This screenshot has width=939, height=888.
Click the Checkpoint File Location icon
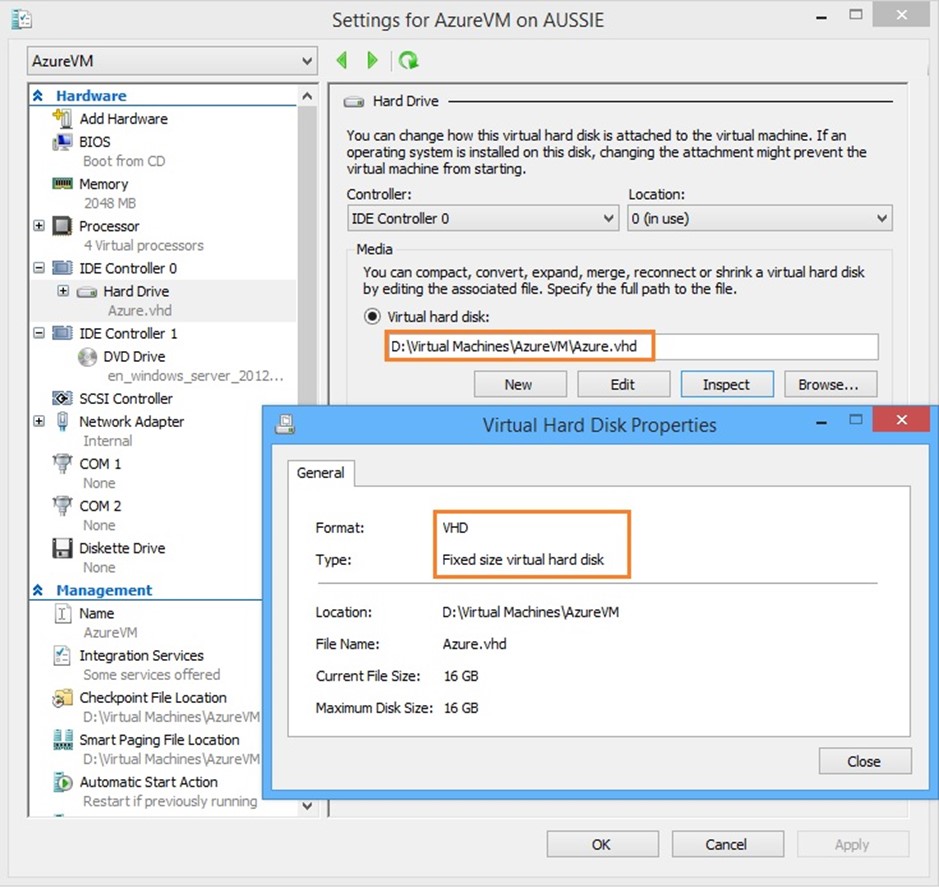pos(62,698)
